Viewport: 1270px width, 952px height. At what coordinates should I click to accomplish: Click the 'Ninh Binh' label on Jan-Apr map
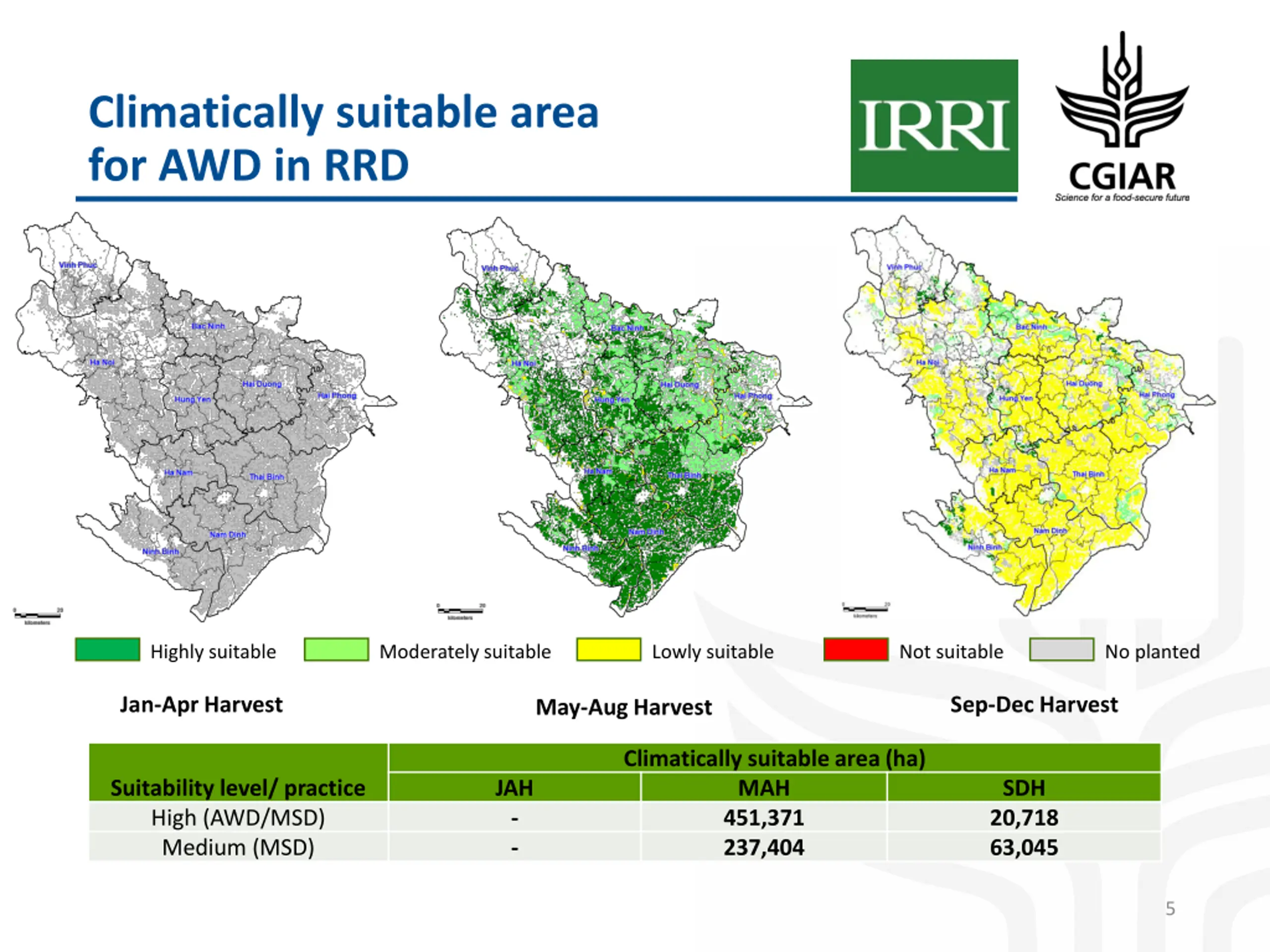point(161,551)
